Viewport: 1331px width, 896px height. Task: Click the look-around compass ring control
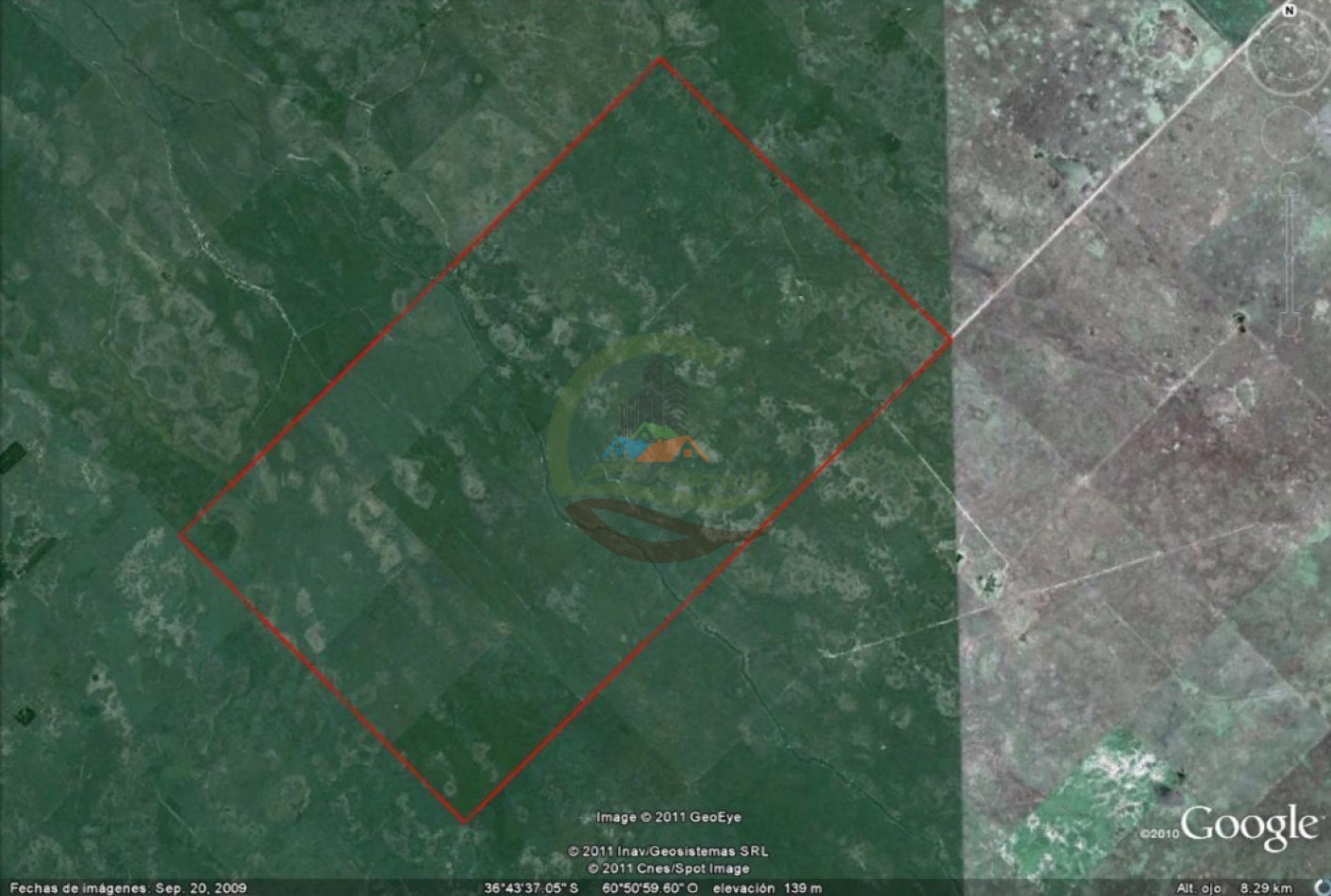(x=1289, y=53)
